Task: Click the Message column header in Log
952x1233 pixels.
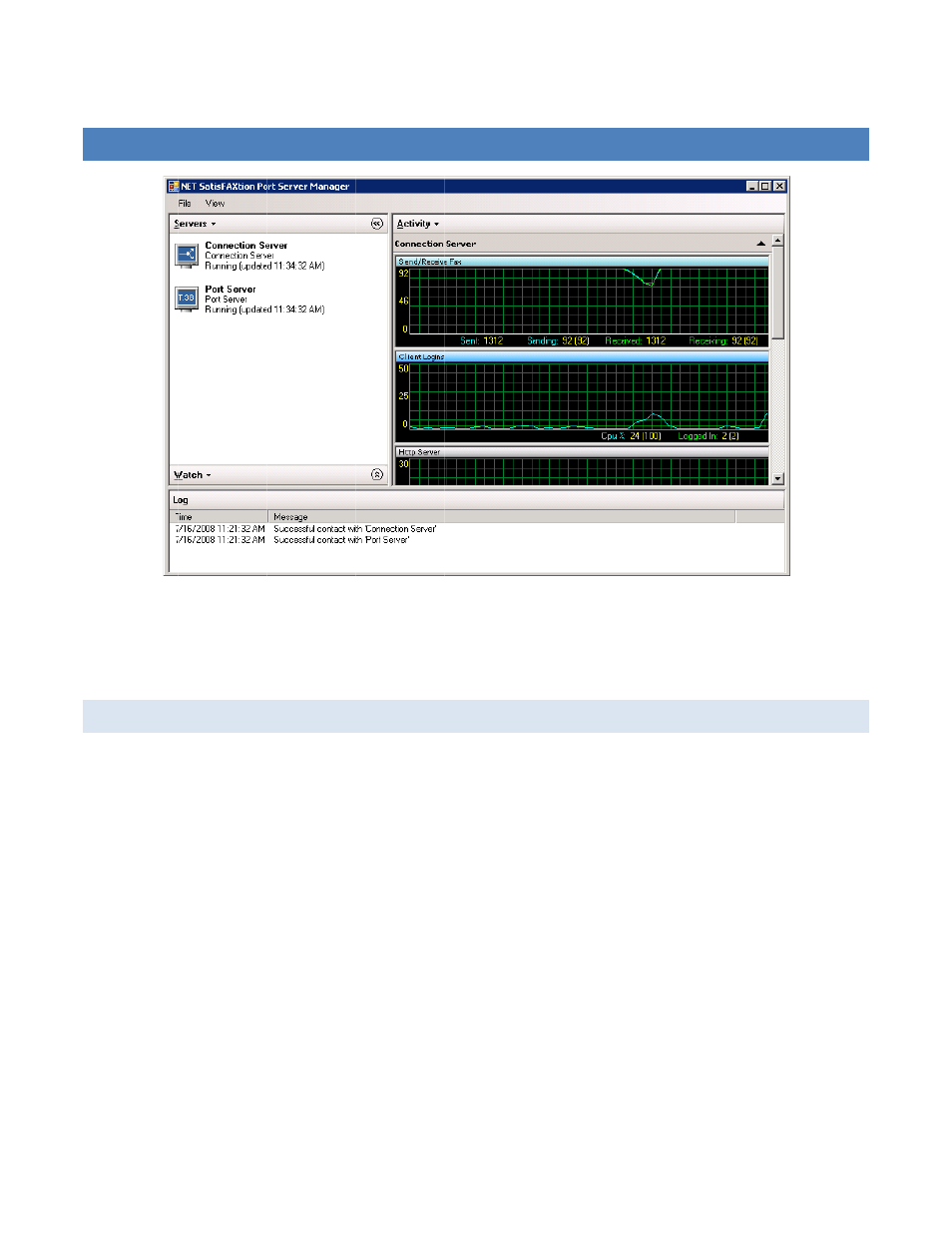Action: pos(502,517)
